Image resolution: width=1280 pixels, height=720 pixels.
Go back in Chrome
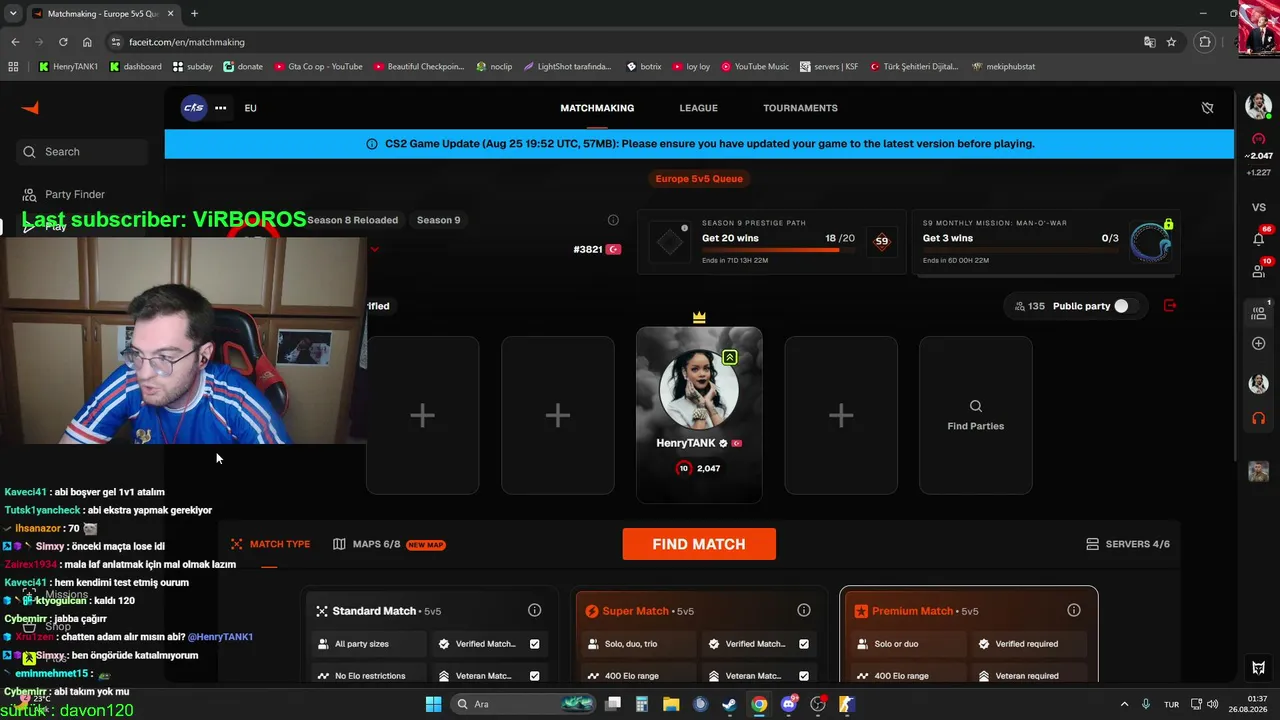click(x=15, y=42)
